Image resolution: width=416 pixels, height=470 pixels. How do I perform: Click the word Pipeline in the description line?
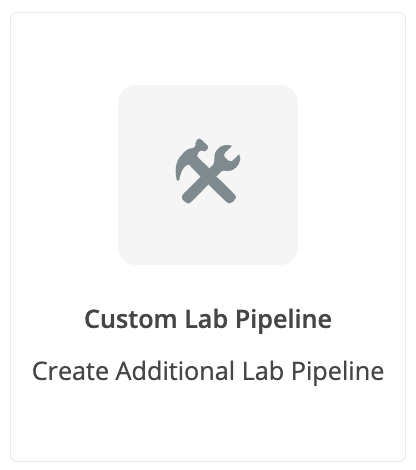(x=338, y=372)
